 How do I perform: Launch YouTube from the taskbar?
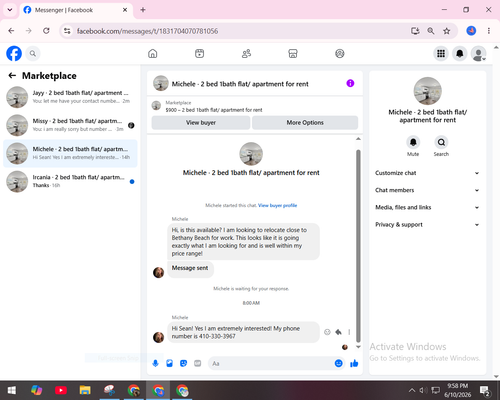click(x=61, y=390)
